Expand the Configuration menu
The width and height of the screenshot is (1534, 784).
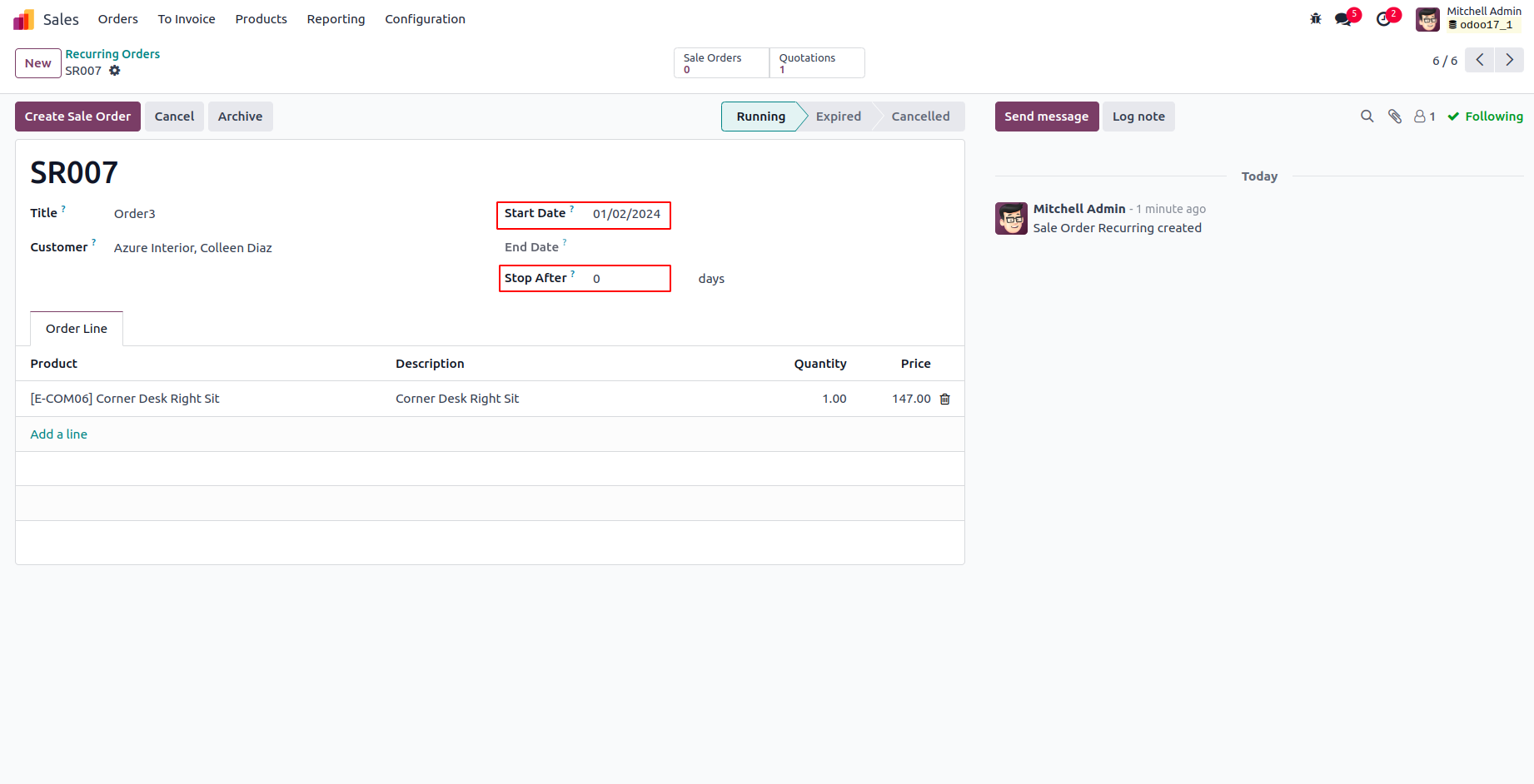click(x=425, y=19)
